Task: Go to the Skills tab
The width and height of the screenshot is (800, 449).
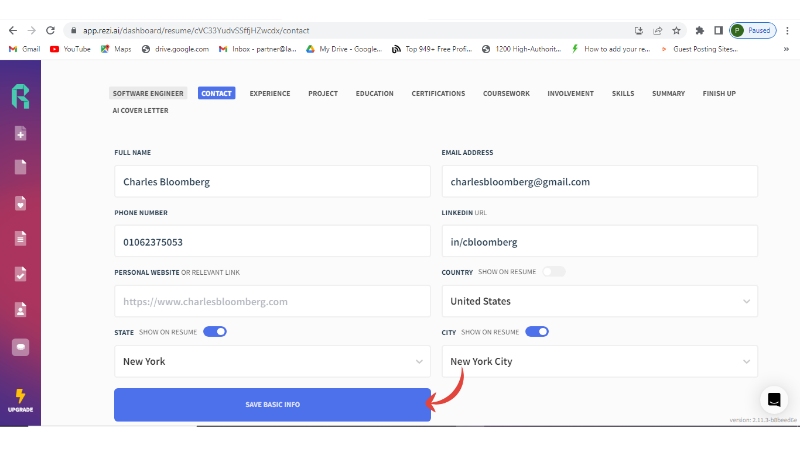Action: coord(623,93)
